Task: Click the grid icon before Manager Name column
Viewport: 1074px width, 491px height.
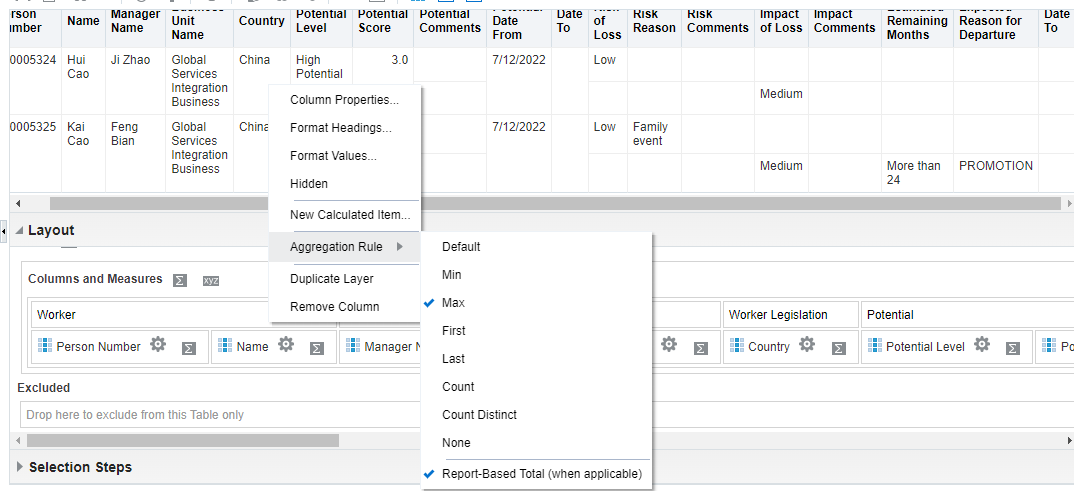Action: (353, 346)
